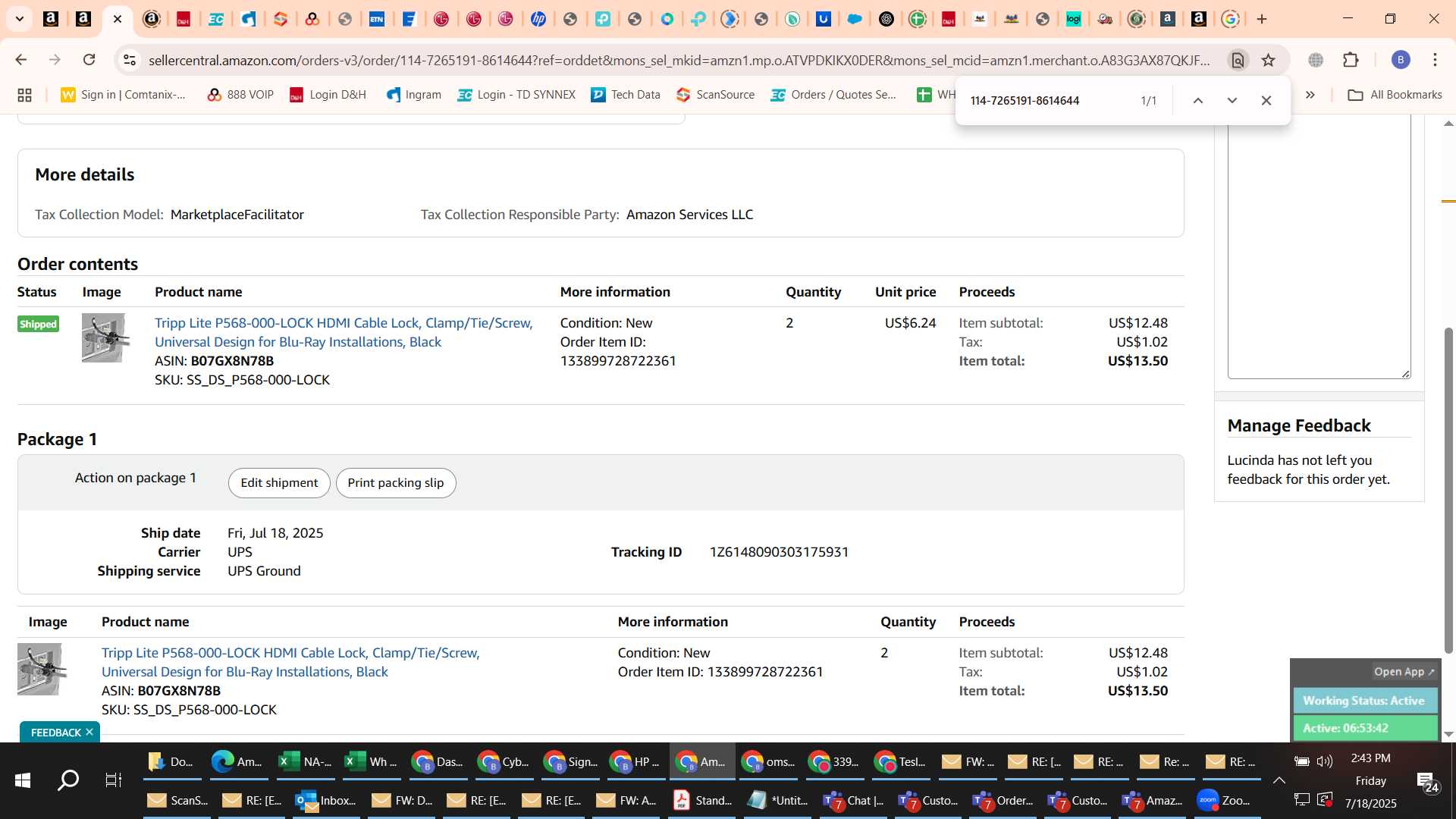Close the FEEDBACK tab widget
Screen dimensions: 1456x819
click(89, 732)
